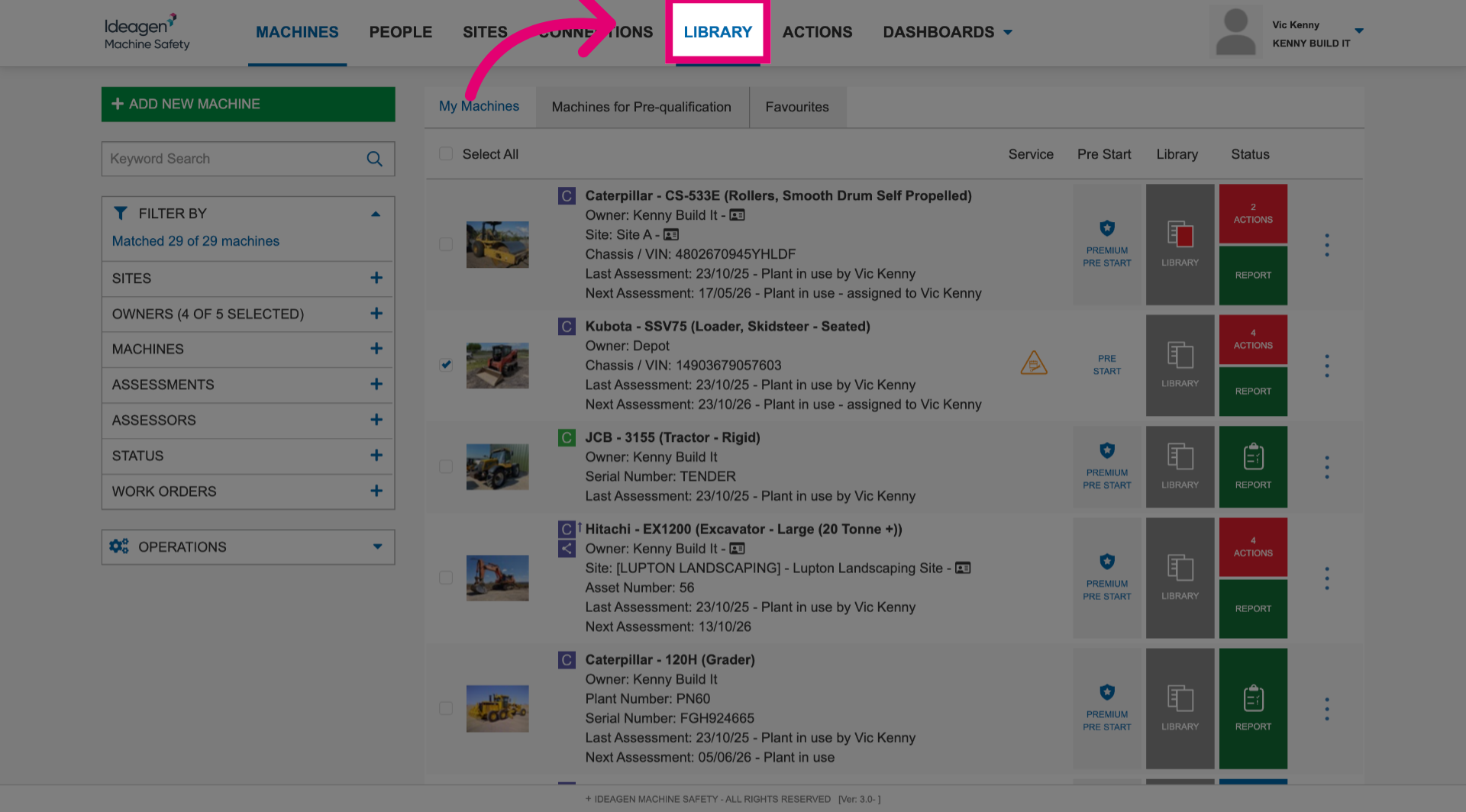
Task: Switch to Machines for Pre-qualification tab
Action: 641,107
